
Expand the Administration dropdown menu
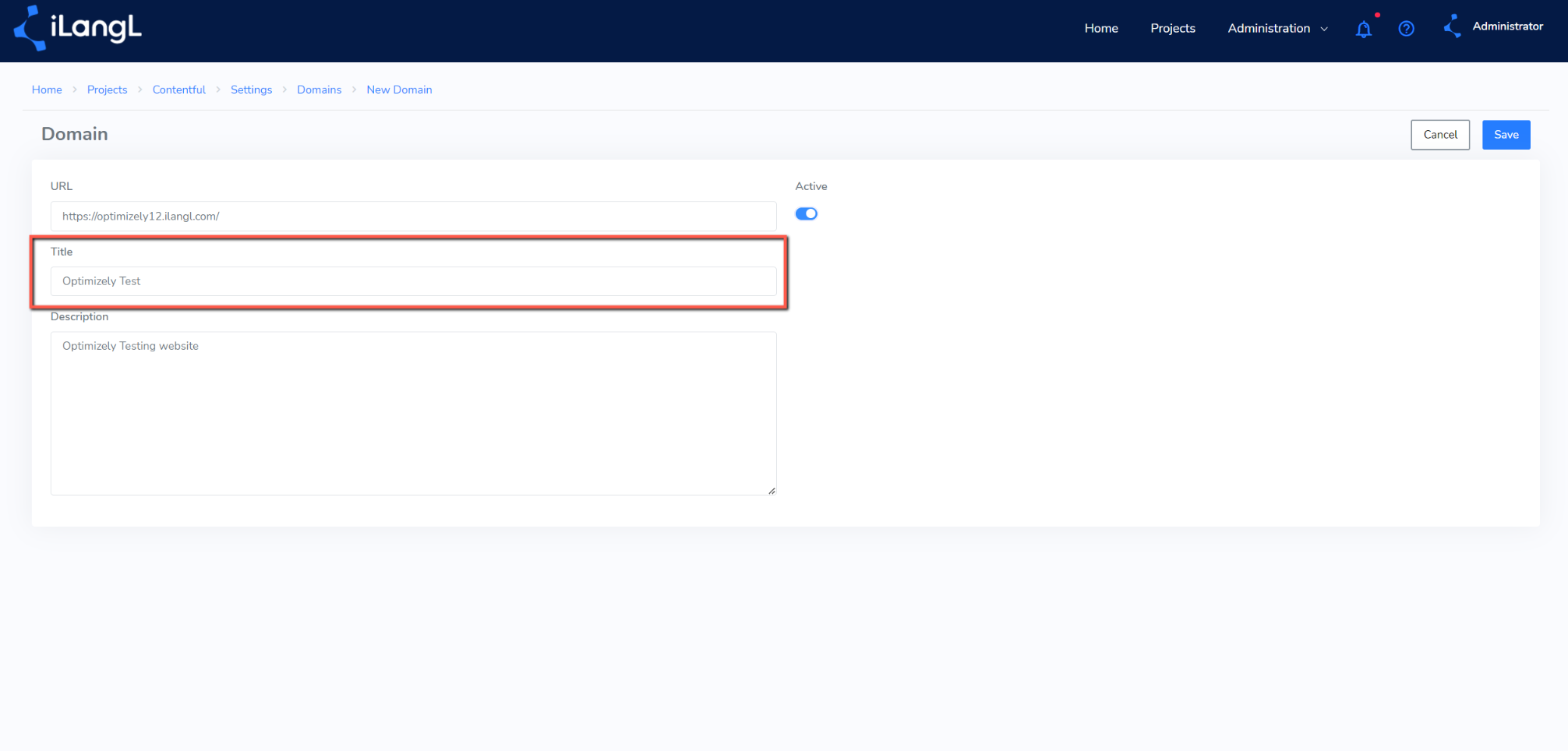pos(1277,28)
